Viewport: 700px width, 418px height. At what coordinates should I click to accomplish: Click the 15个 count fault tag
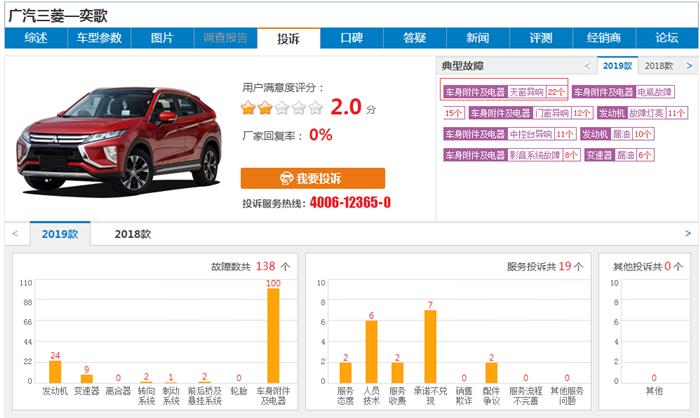click(454, 113)
